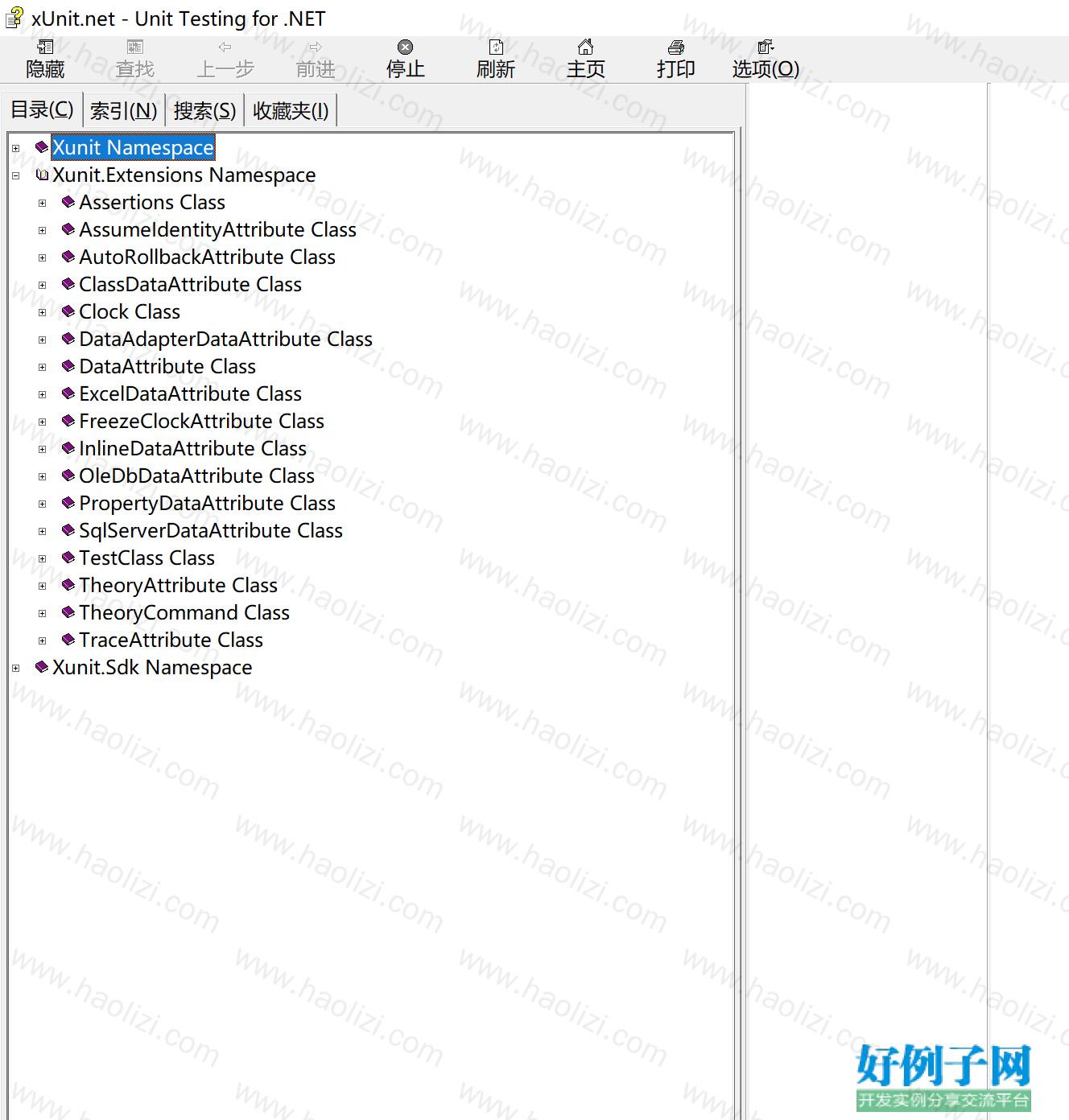Expand the Clock Class node

[x=43, y=313]
